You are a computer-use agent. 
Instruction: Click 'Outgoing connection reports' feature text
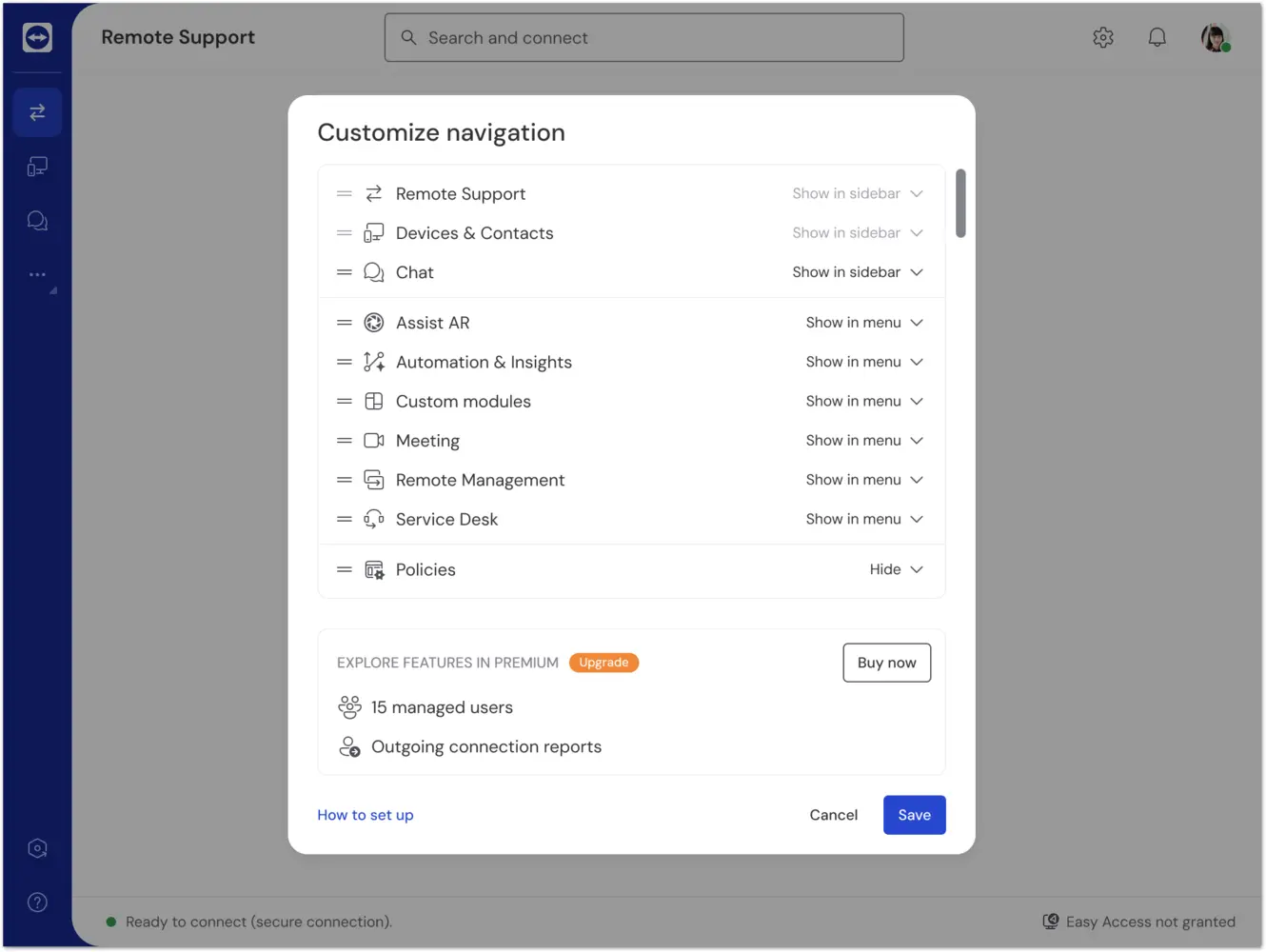pyautogui.click(x=486, y=746)
